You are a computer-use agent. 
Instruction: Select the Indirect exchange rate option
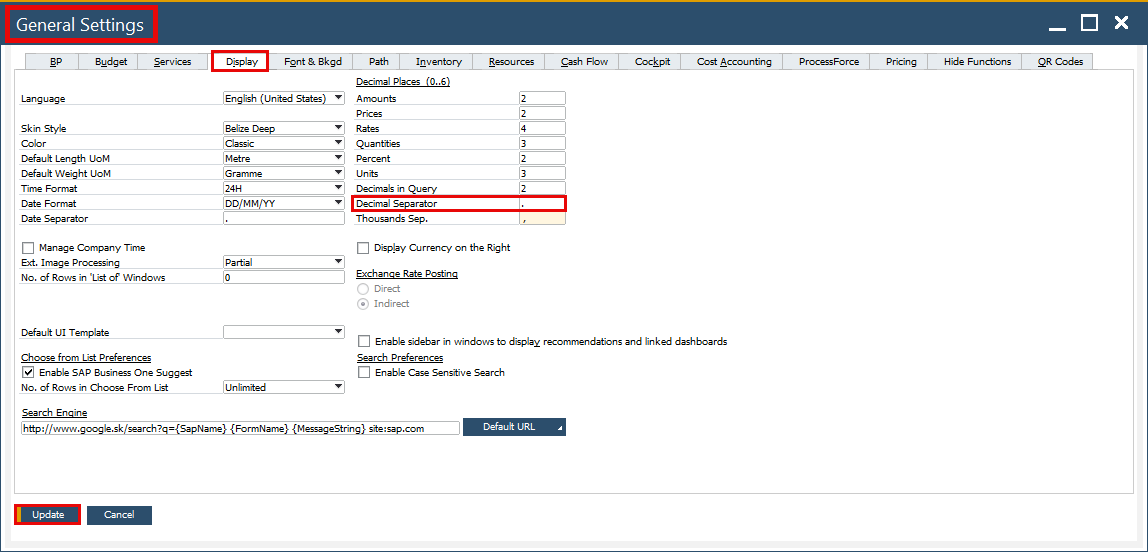(x=362, y=304)
